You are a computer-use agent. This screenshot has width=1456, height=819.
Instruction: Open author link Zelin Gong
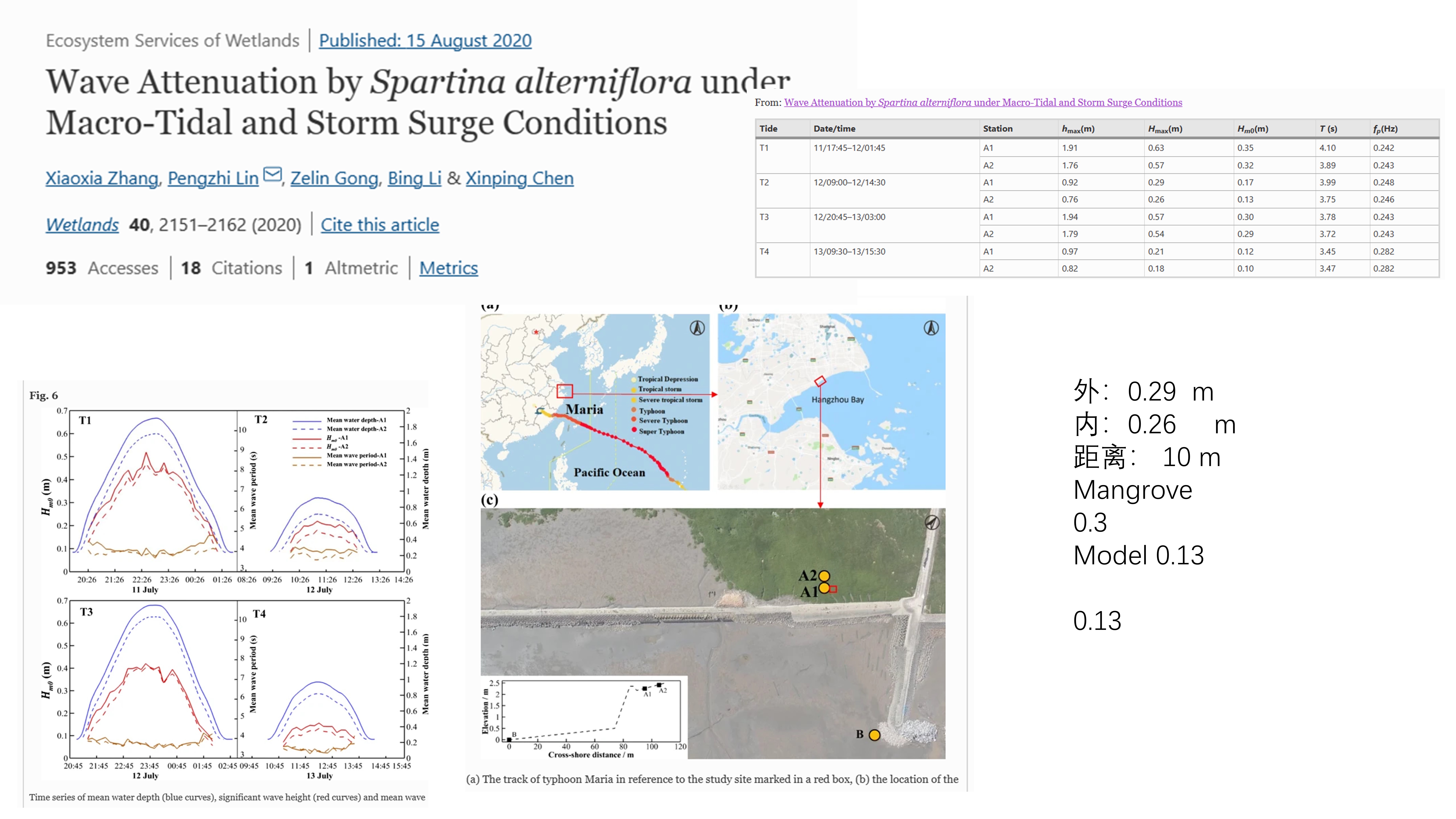[334, 179]
